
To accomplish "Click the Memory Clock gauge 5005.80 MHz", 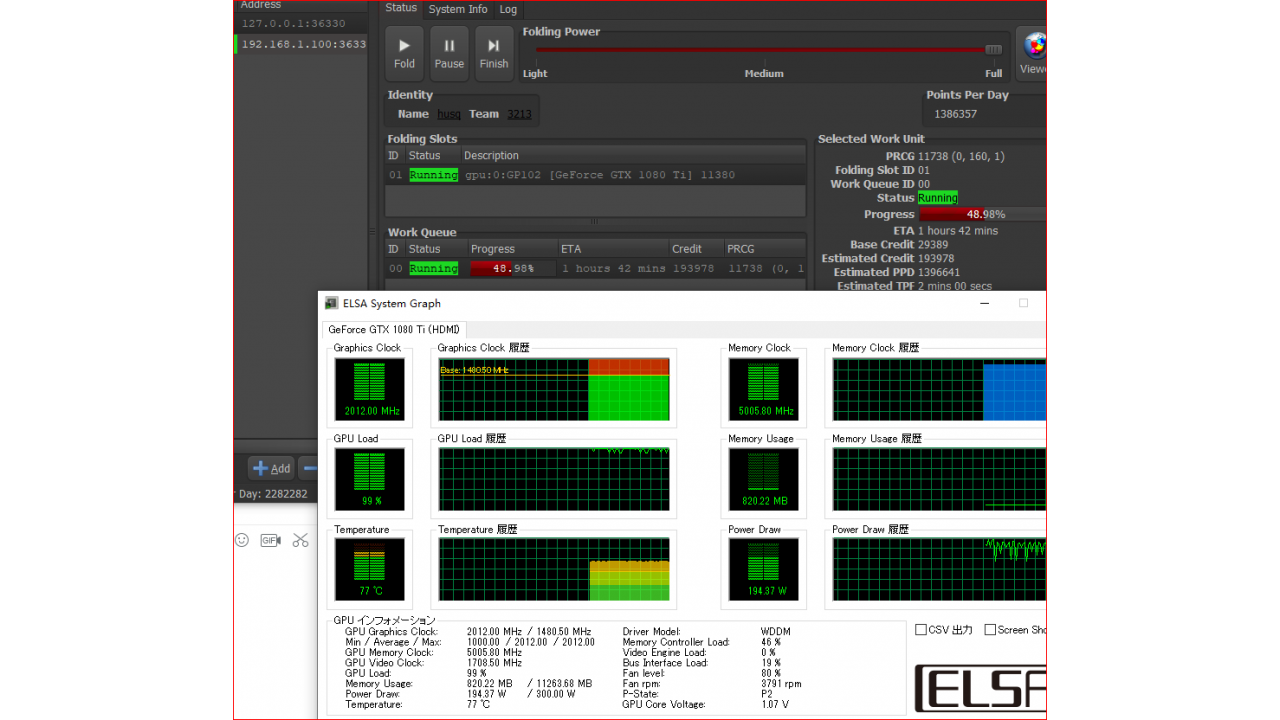I will (x=763, y=389).
